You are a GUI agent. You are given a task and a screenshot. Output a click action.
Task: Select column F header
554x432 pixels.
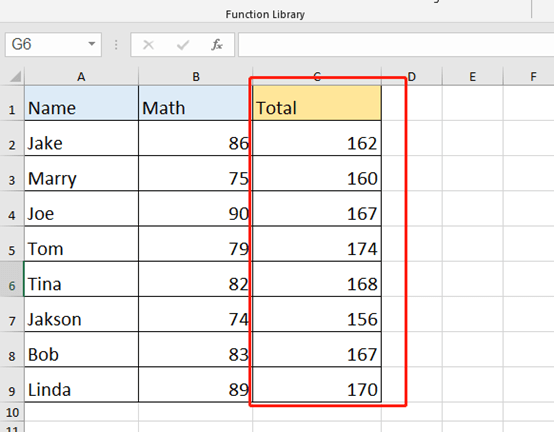coord(529,76)
